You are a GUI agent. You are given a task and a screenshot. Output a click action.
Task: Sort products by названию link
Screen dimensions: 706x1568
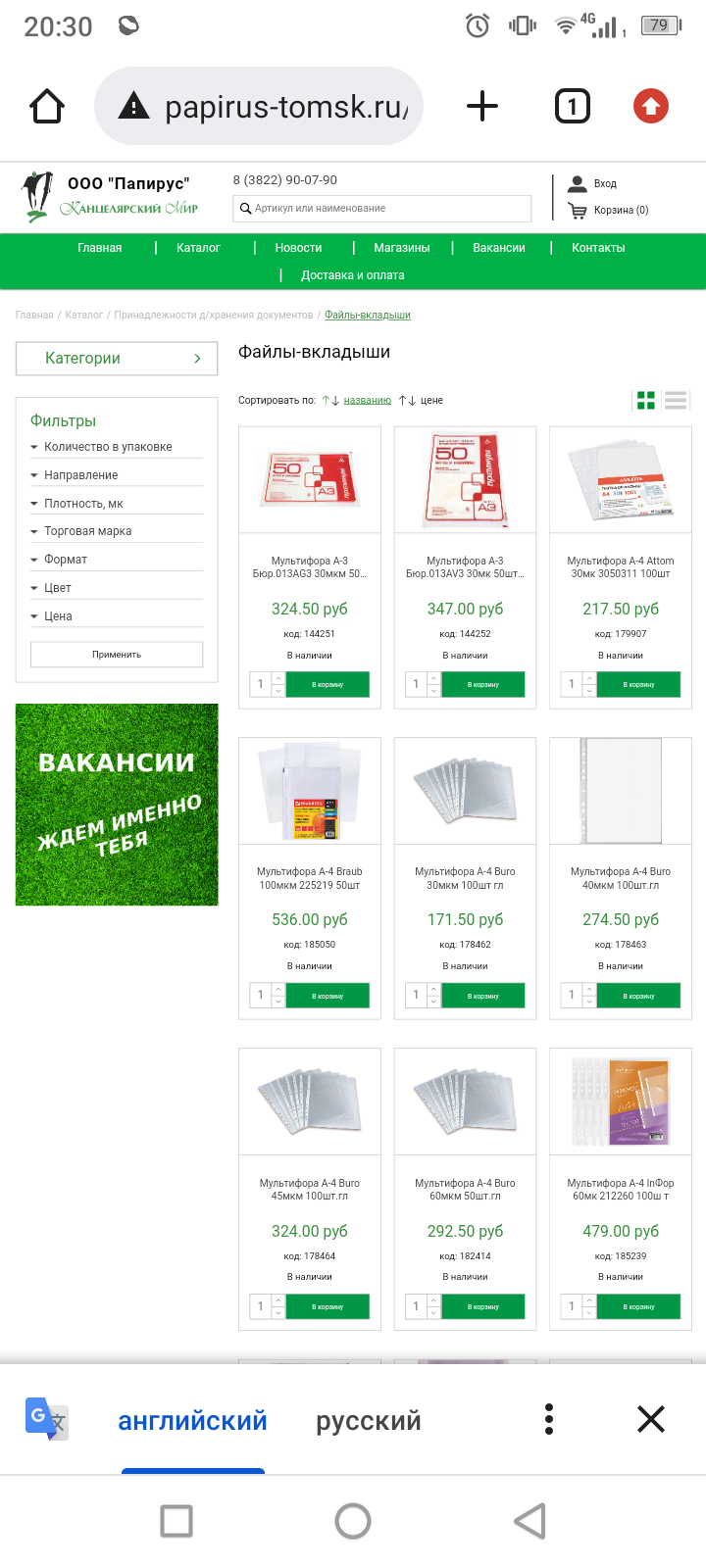368,401
